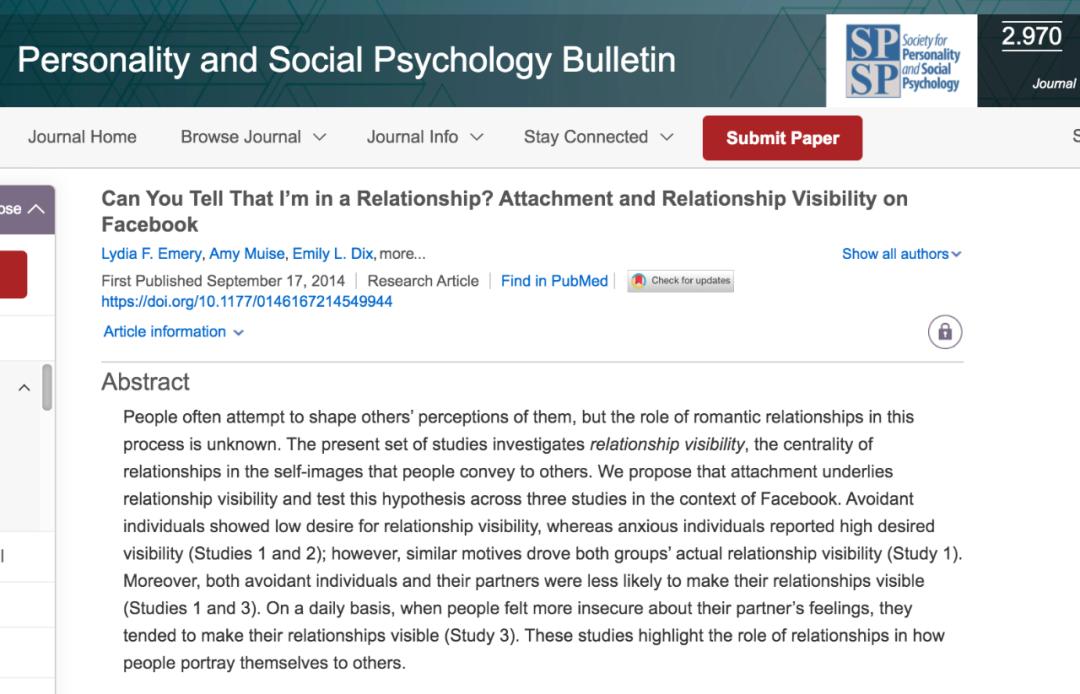
Task: Click author Lydia F. Emery
Action: pyautogui.click(x=151, y=254)
